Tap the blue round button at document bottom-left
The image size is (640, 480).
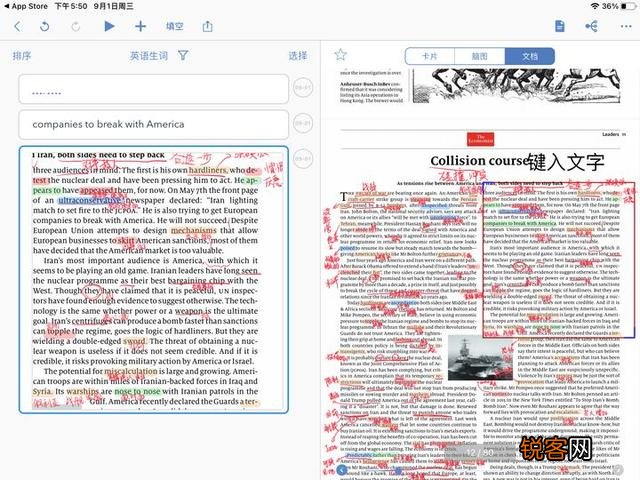[x=342, y=470]
